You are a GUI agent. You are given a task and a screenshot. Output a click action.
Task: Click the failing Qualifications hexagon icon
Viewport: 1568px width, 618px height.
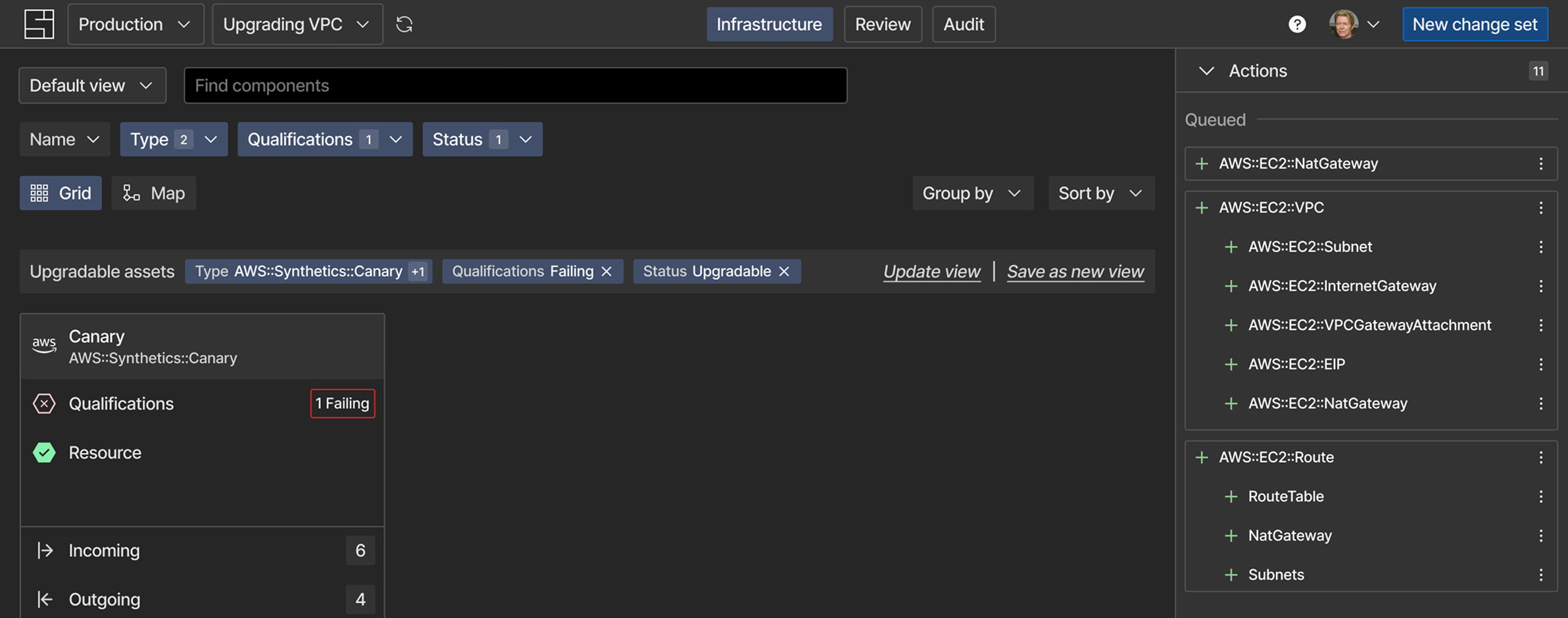point(44,403)
